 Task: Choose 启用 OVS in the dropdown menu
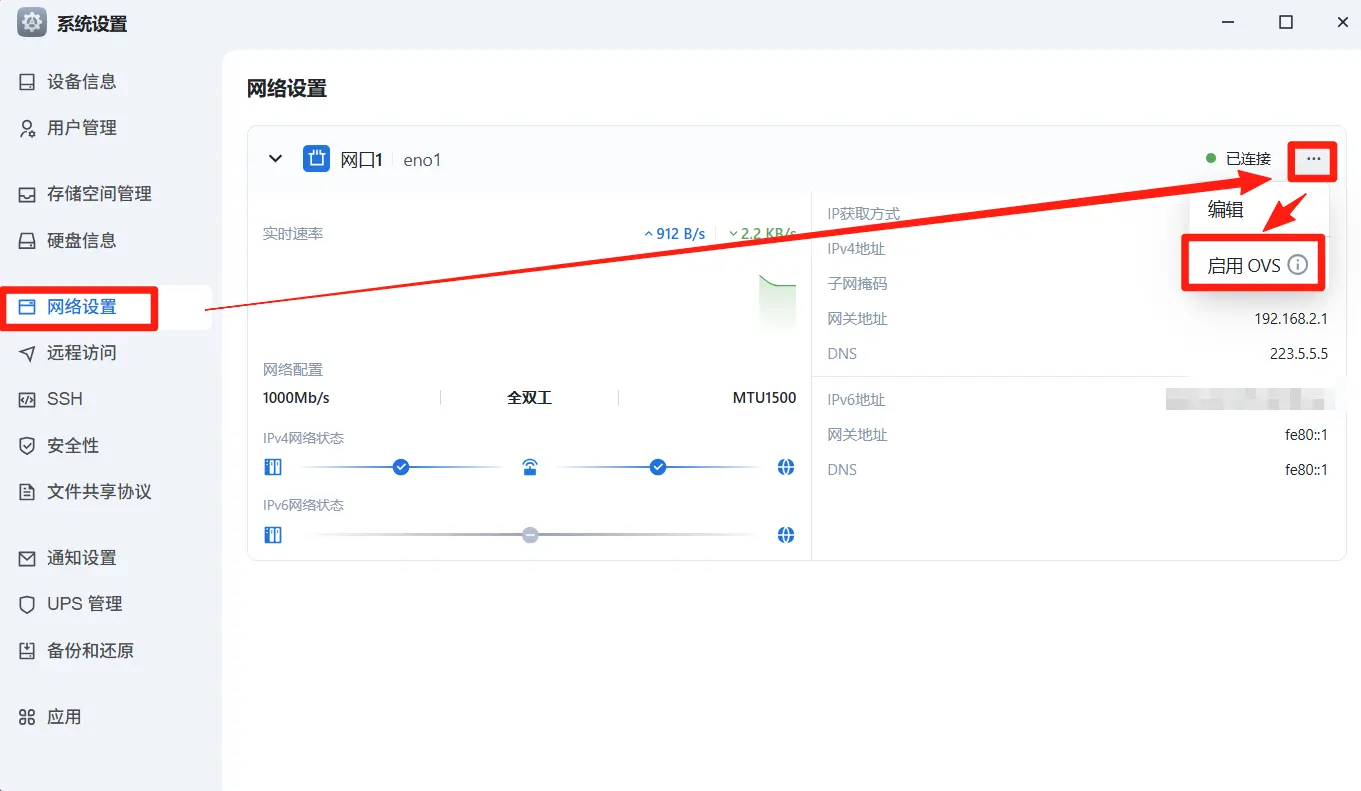point(1243,265)
